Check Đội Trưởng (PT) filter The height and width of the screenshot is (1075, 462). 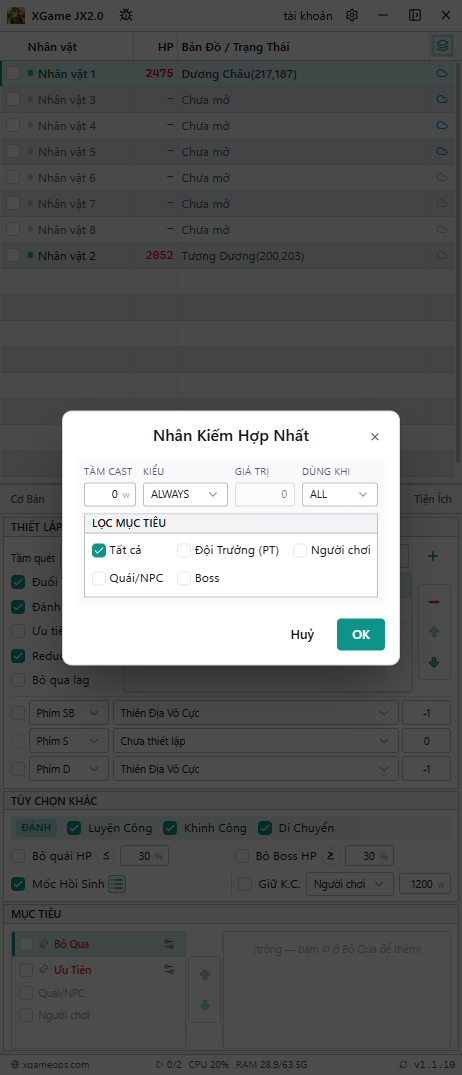coord(184,550)
